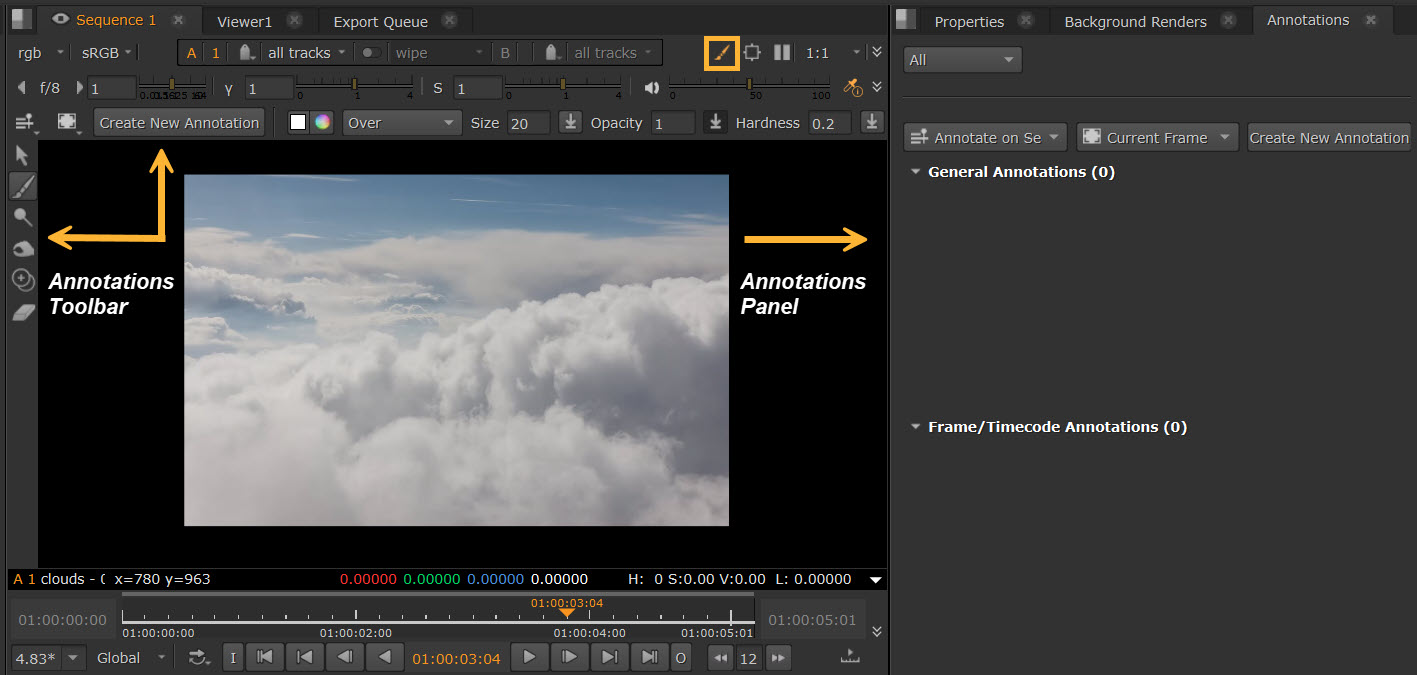Select the arrow selection tool
The height and width of the screenshot is (675, 1417).
22,155
